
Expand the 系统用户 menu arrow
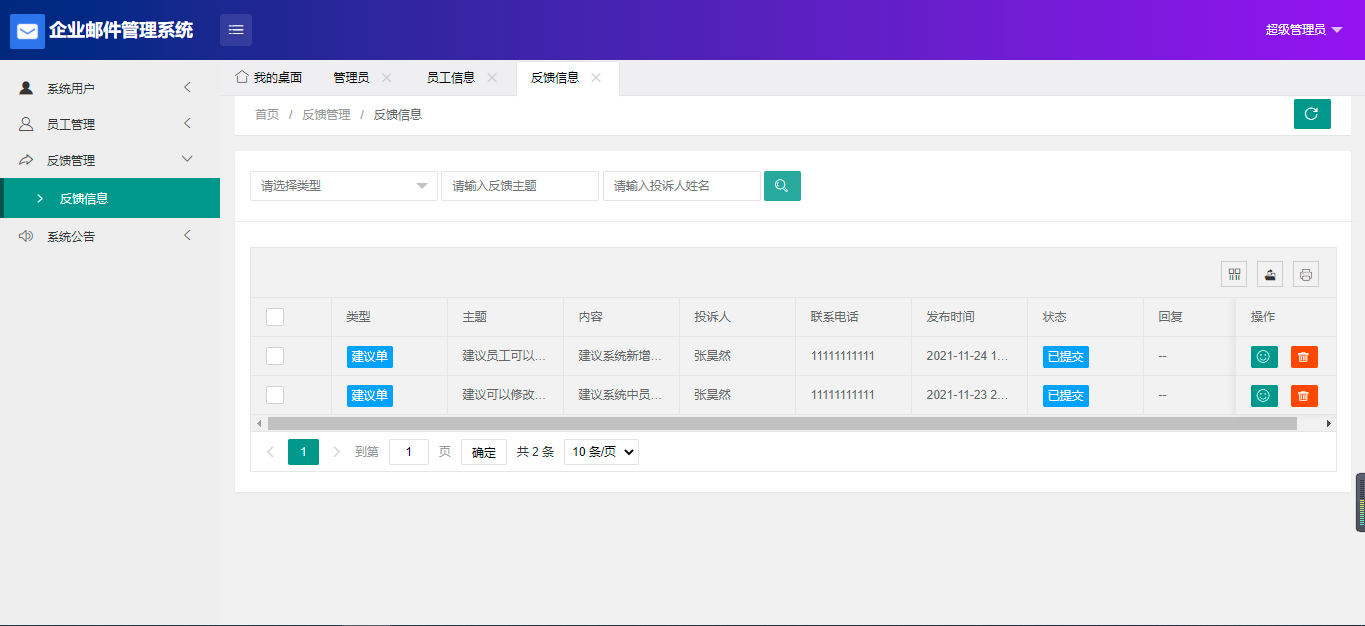pyautogui.click(x=187, y=88)
